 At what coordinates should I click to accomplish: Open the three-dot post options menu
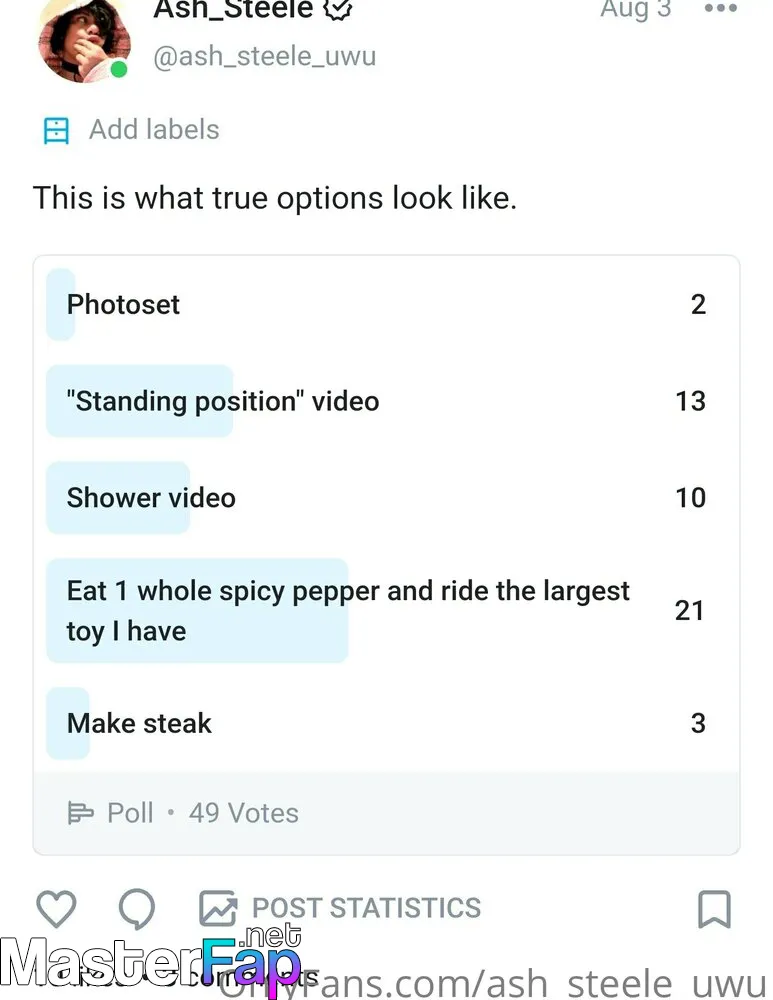721,8
